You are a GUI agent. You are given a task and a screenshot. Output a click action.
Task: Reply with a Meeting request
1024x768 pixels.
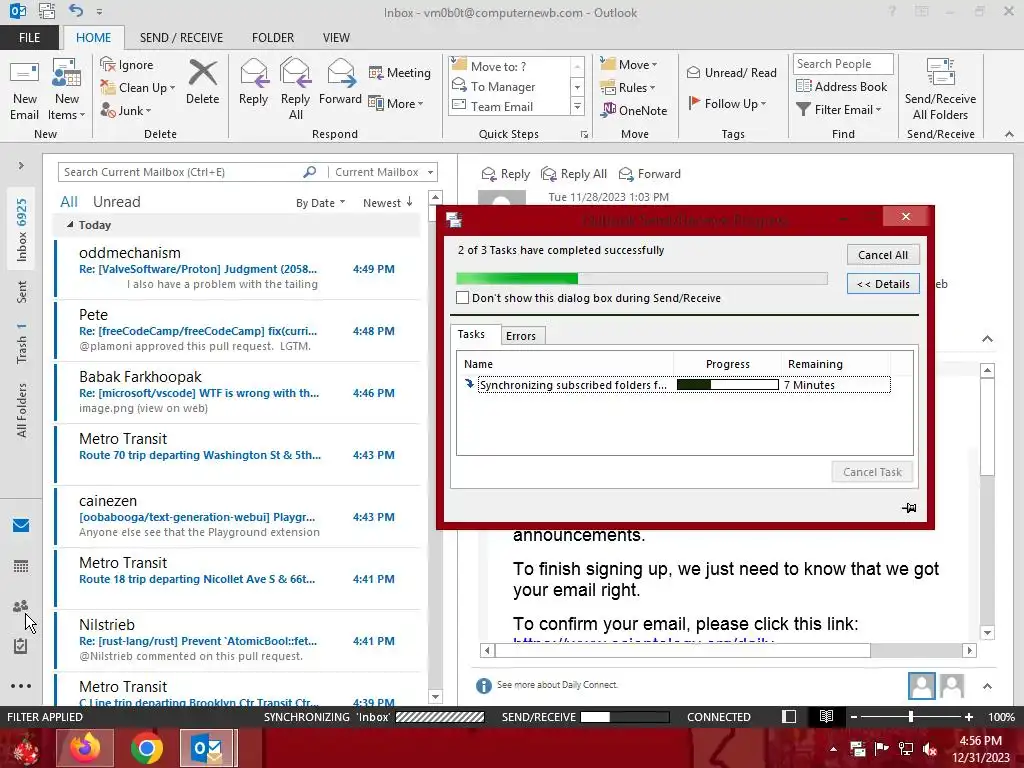point(400,72)
